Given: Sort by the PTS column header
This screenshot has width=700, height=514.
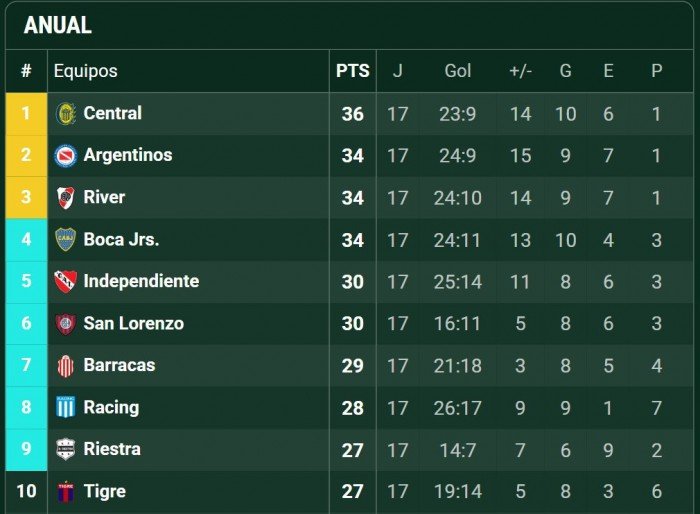Looking at the screenshot, I should 352,71.
